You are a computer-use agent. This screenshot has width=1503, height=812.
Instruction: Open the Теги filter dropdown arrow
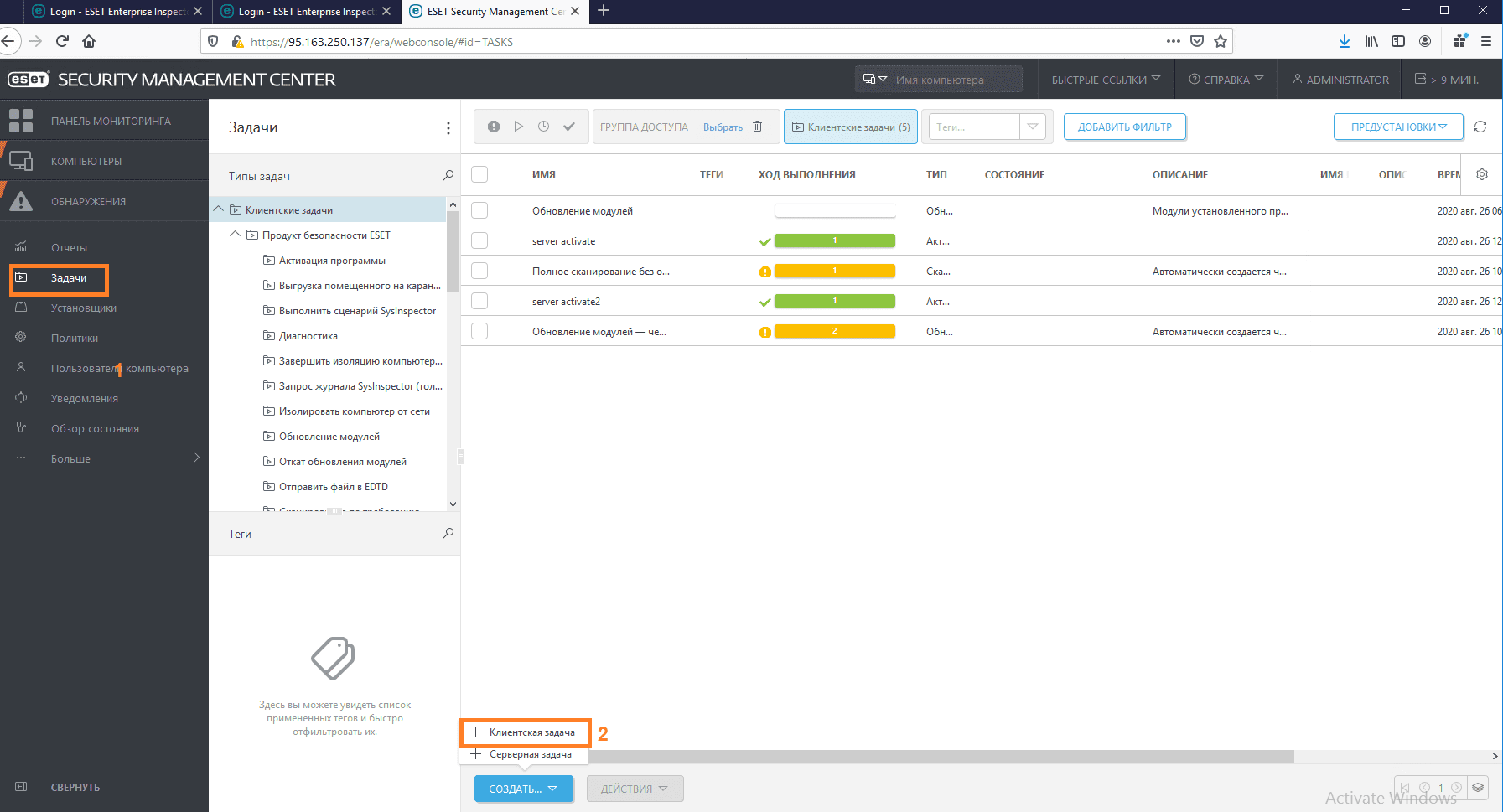pyautogui.click(x=1033, y=127)
